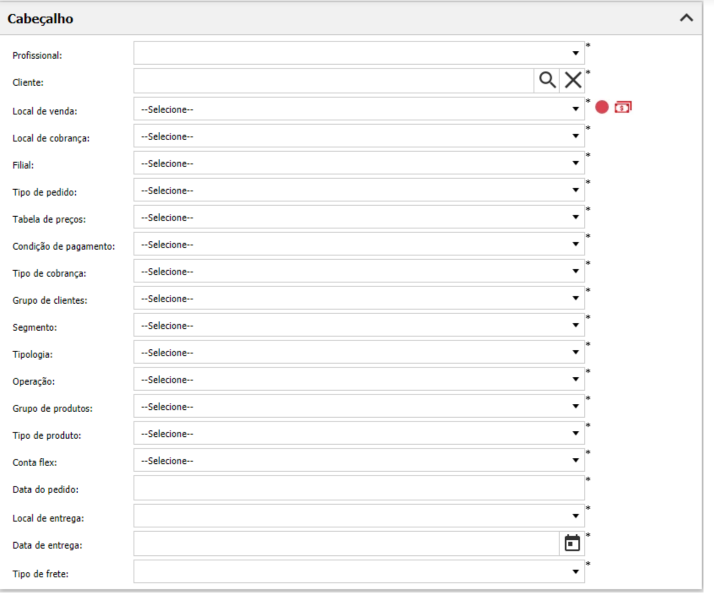Screen dimensions: 714x596
Task: Open the Profissional dropdown
Action: 359,53
